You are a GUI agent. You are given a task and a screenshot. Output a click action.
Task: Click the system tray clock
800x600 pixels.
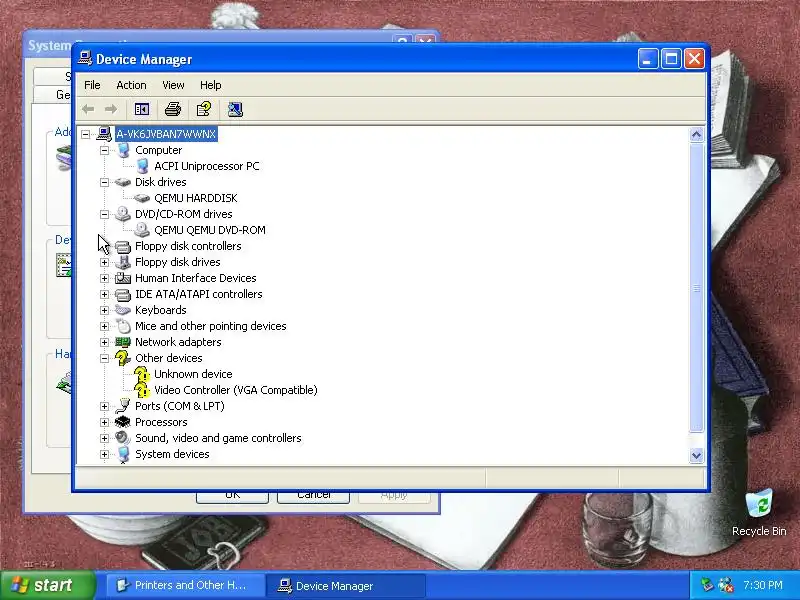(x=763, y=585)
